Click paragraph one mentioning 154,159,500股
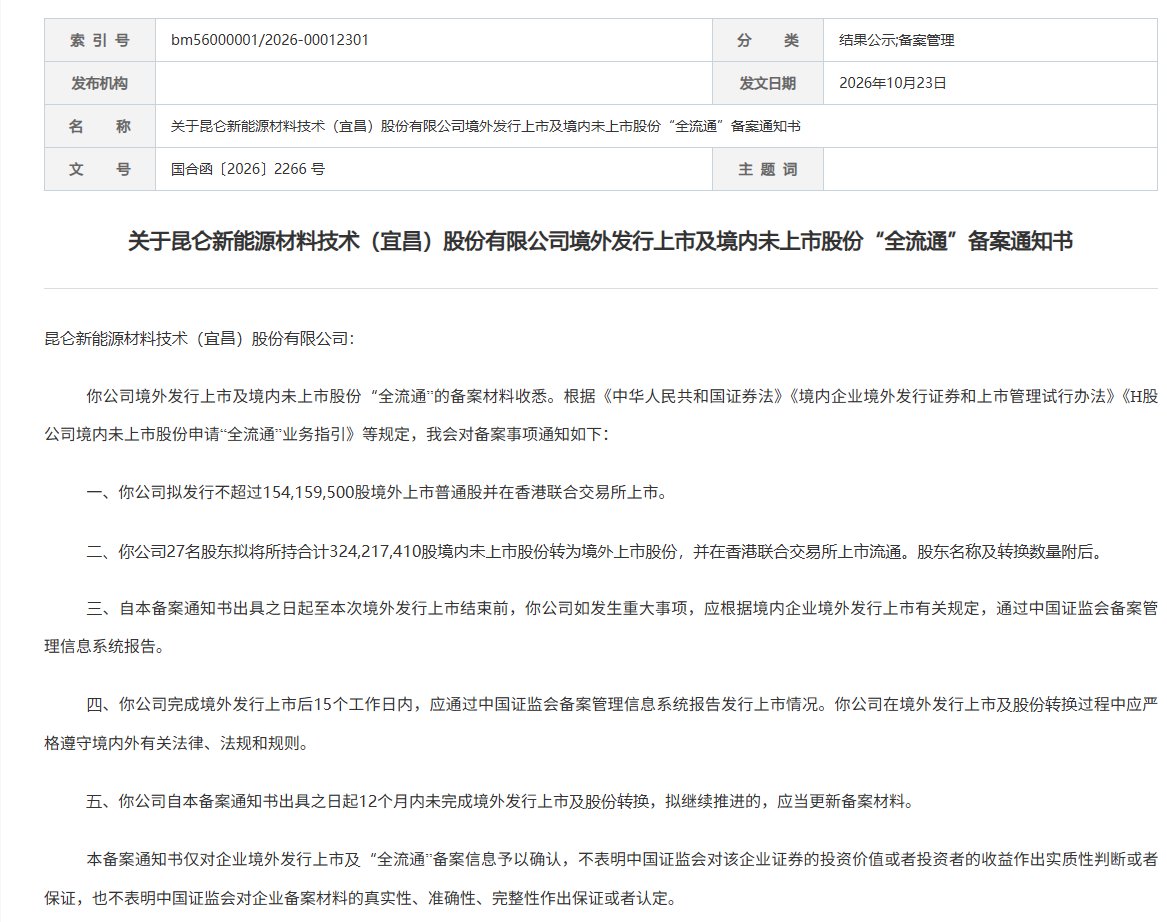 coord(377,492)
